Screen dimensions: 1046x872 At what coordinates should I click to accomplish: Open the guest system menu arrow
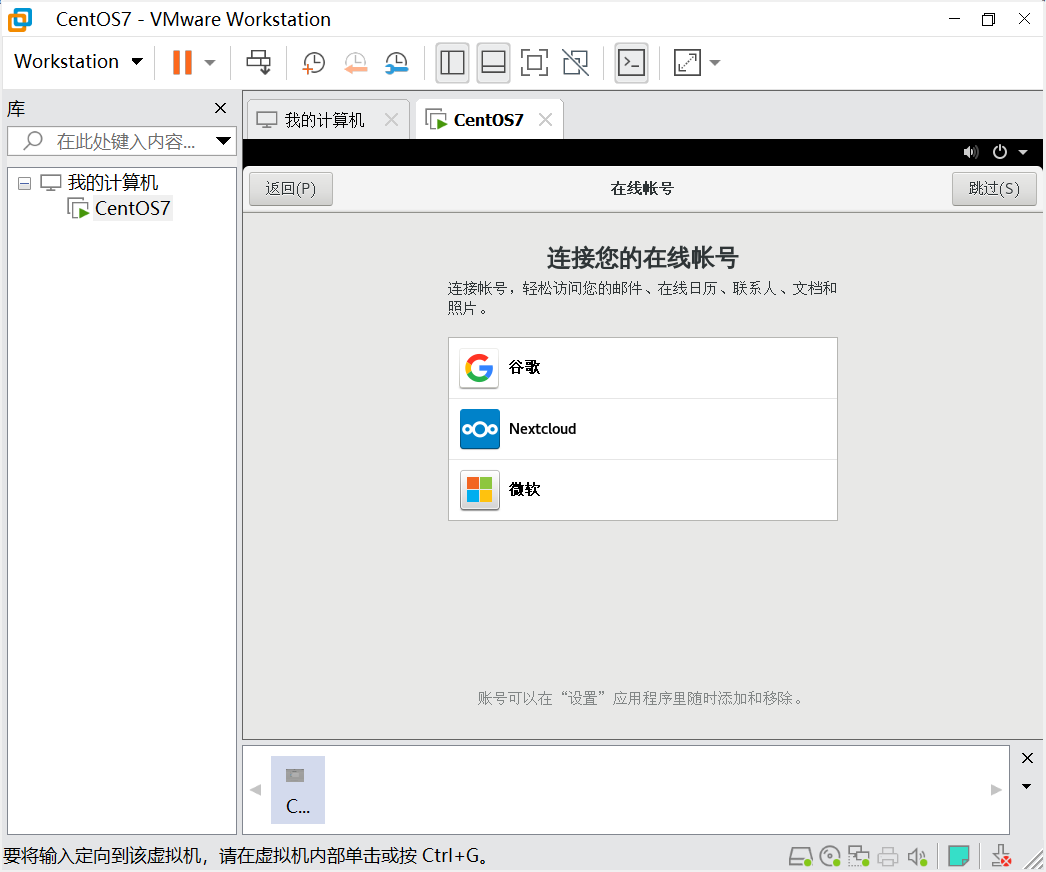pyautogui.click(x=1023, y=152)
